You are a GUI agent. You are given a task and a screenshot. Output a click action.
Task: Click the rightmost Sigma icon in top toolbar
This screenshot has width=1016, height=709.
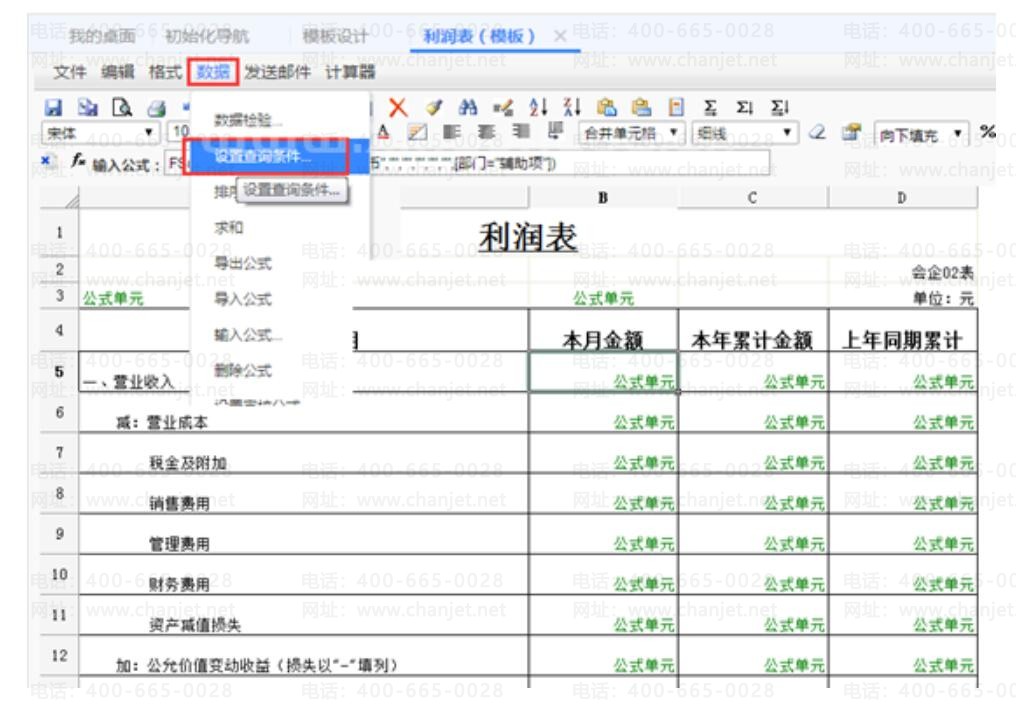[x=779, y=108]
